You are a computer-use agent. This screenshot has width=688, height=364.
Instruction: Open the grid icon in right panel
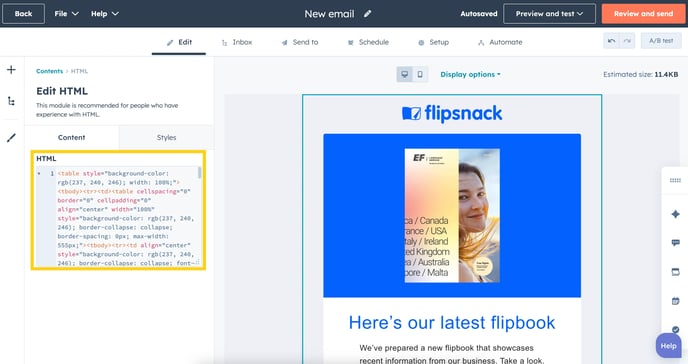[x=675, y=180]
